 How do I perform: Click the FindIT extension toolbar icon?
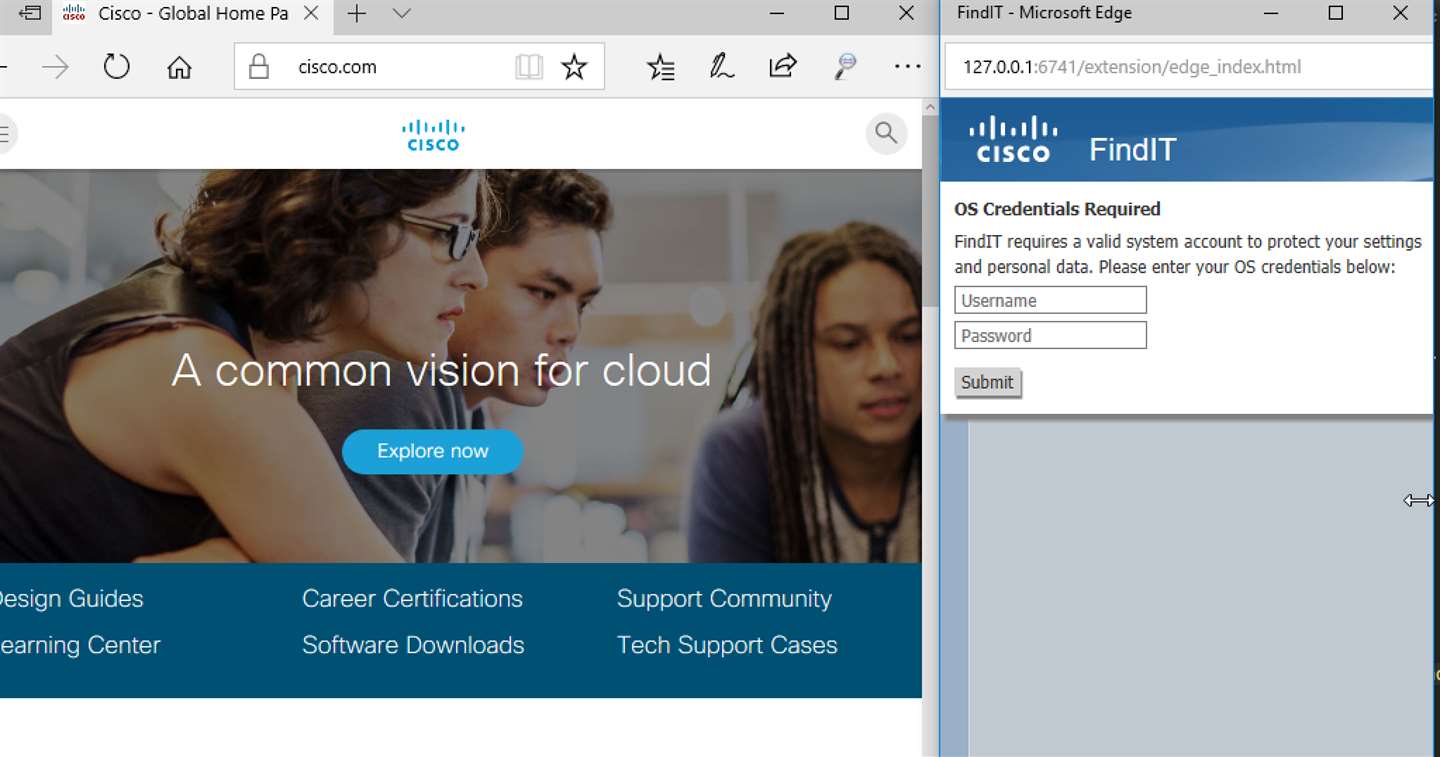coord(846,66)
